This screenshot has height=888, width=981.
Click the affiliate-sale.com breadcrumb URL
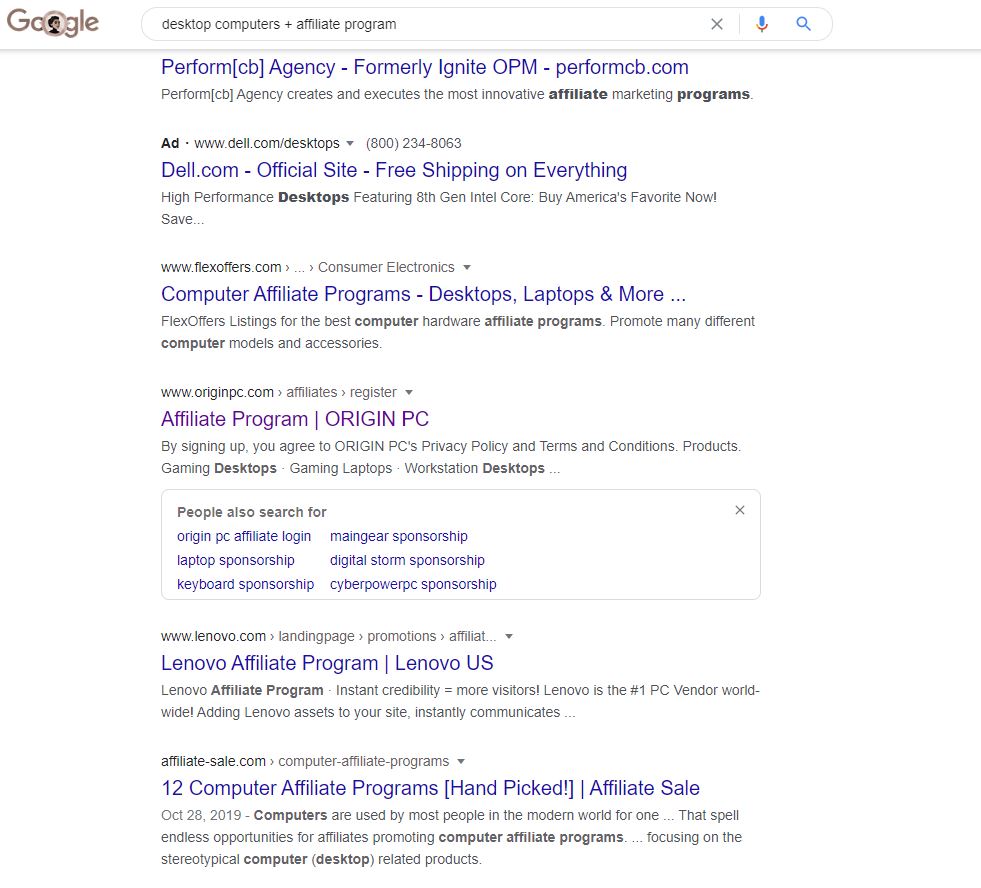213,762
